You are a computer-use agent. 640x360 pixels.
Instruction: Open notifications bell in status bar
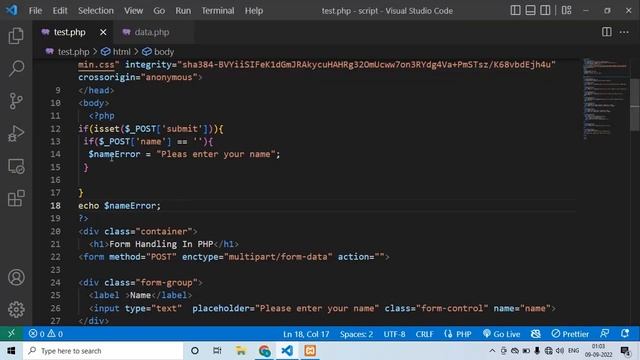coord(625,334)
